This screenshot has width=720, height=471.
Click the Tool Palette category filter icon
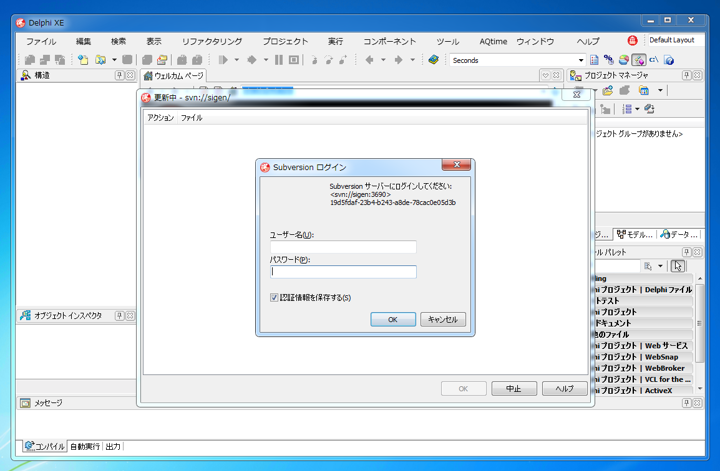coord(648,266)
